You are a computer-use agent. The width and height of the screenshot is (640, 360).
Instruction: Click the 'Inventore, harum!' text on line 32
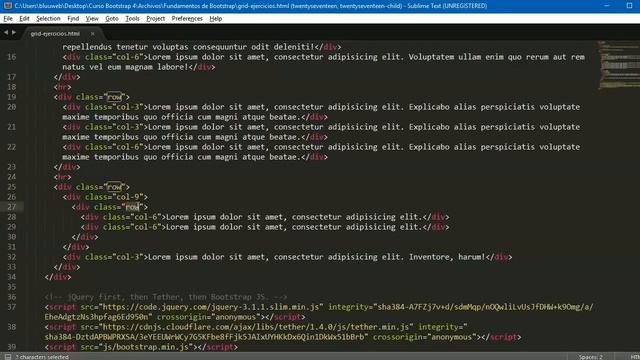(447, 257)
